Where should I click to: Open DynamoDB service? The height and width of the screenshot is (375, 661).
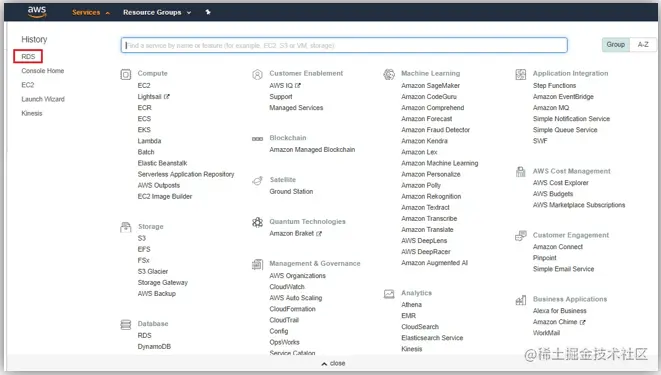pos(154,347)
